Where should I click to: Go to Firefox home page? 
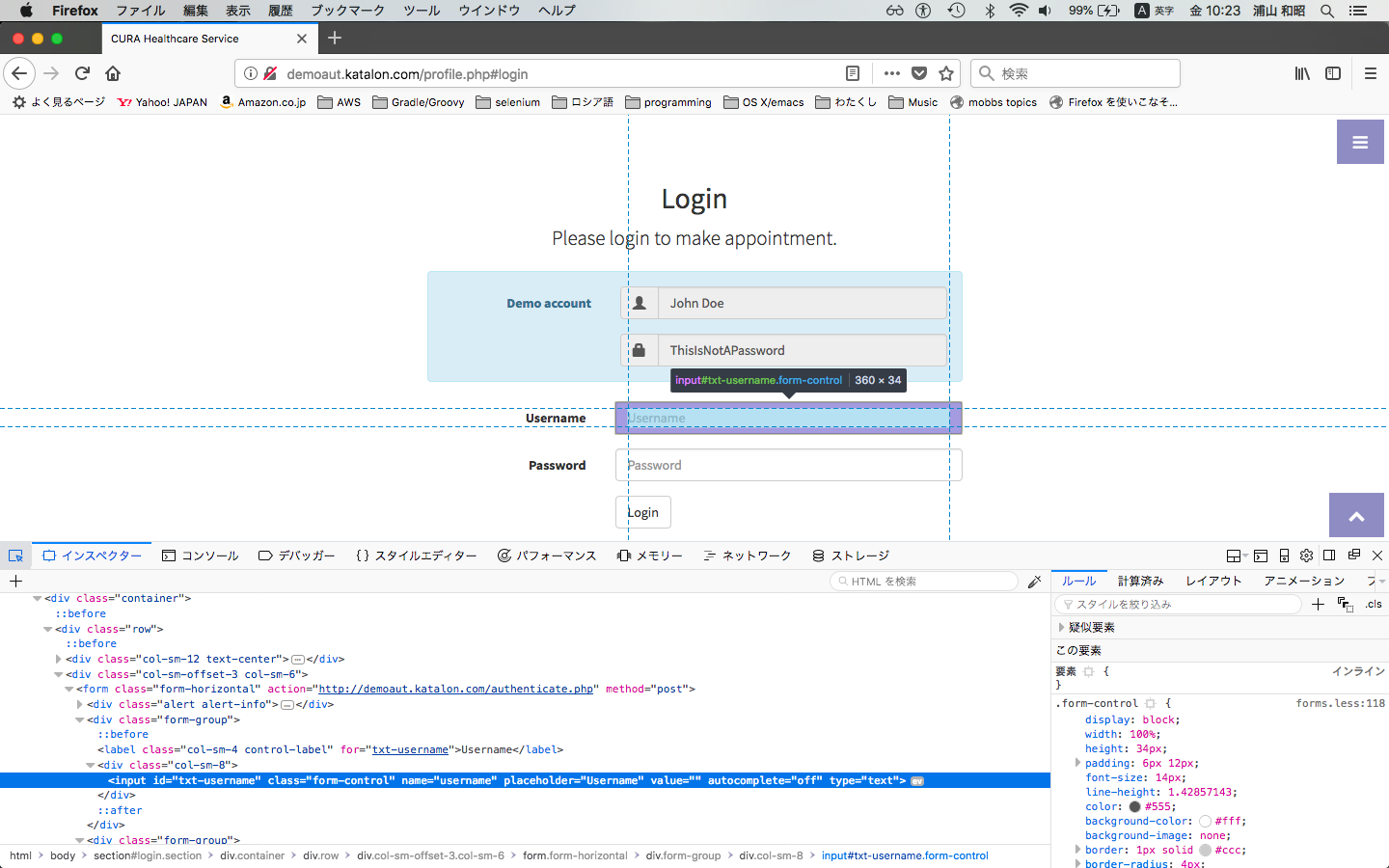click(113, 73)
